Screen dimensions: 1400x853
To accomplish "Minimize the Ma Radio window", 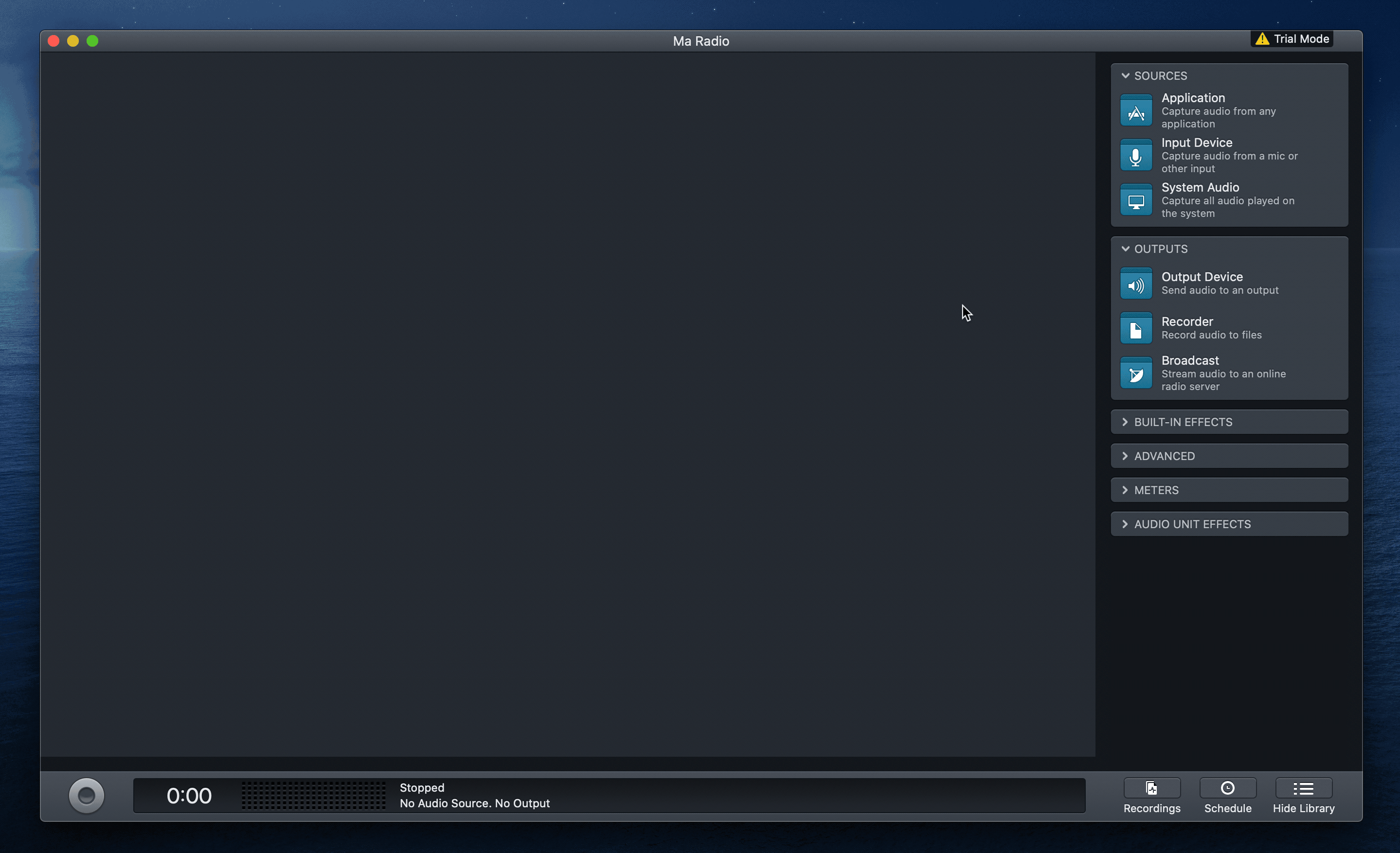I will 73,41.
